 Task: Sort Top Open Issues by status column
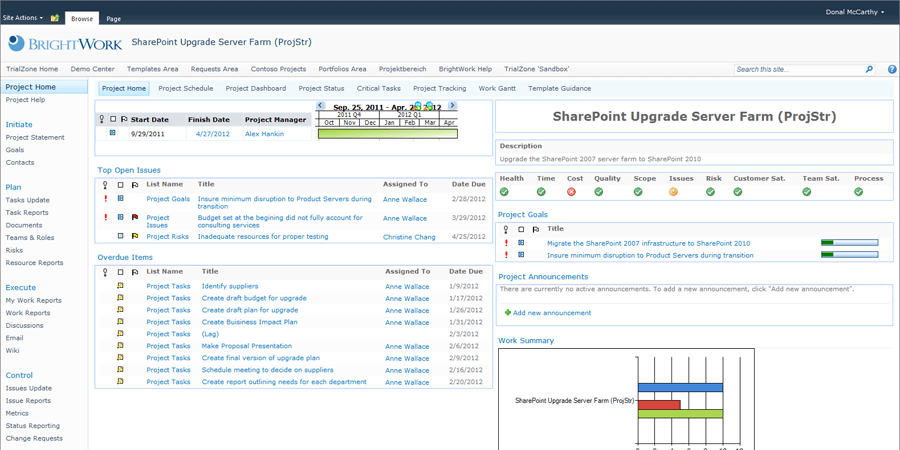[121, 185]
